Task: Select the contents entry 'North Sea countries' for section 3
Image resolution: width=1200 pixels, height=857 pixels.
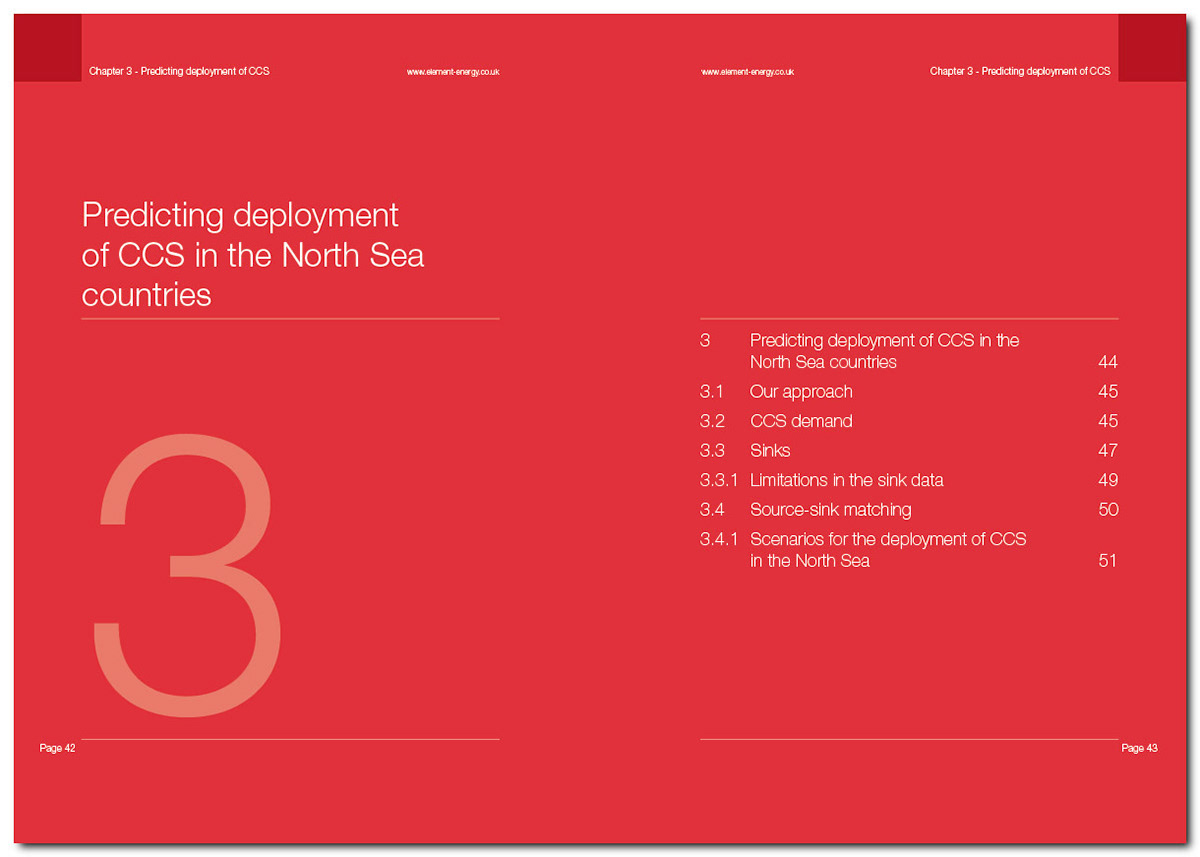Action: click(823, 362)
